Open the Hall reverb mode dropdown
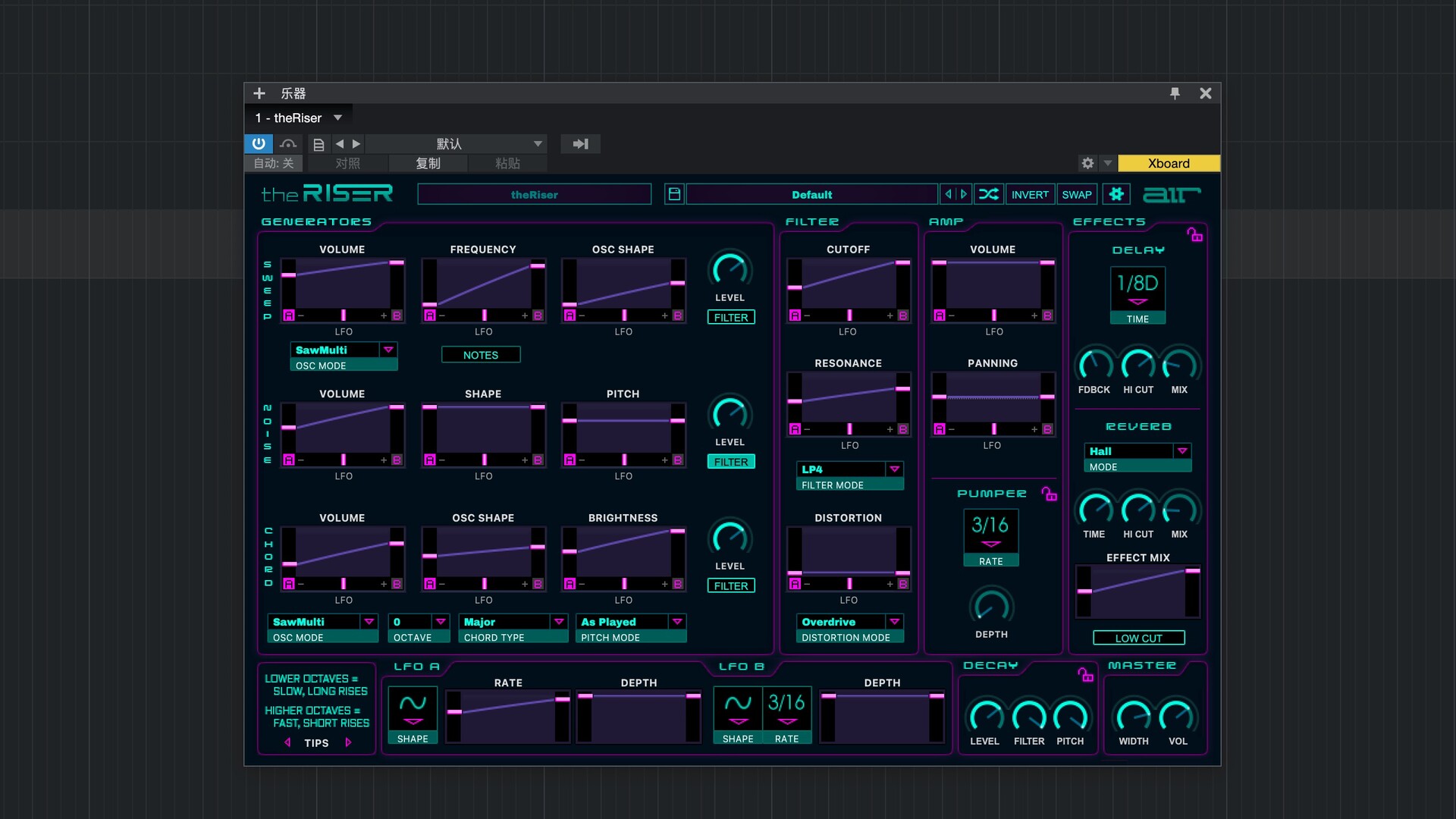This screenshot has width=1456, height=819. tap(1137, 450)
